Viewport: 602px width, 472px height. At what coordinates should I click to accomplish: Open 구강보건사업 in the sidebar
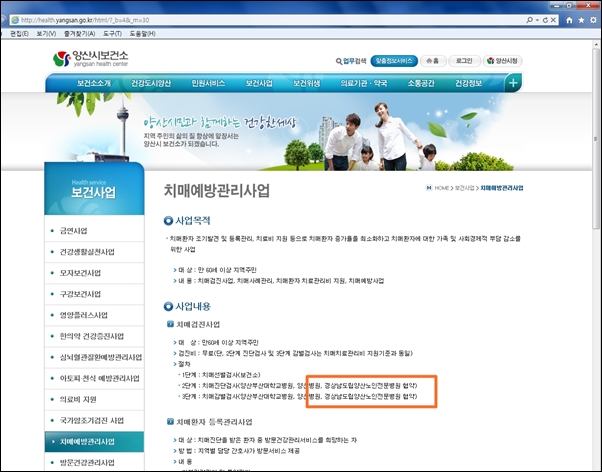click(80, 294)
